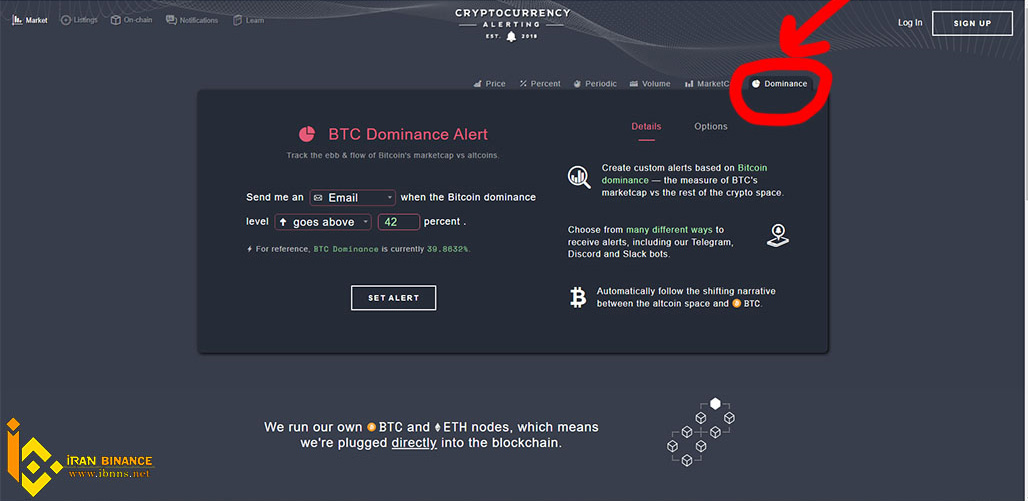Click the underlined word directly
This screenshot has height=501, width=1028.
pyautogui.click(x=414, y=443)
